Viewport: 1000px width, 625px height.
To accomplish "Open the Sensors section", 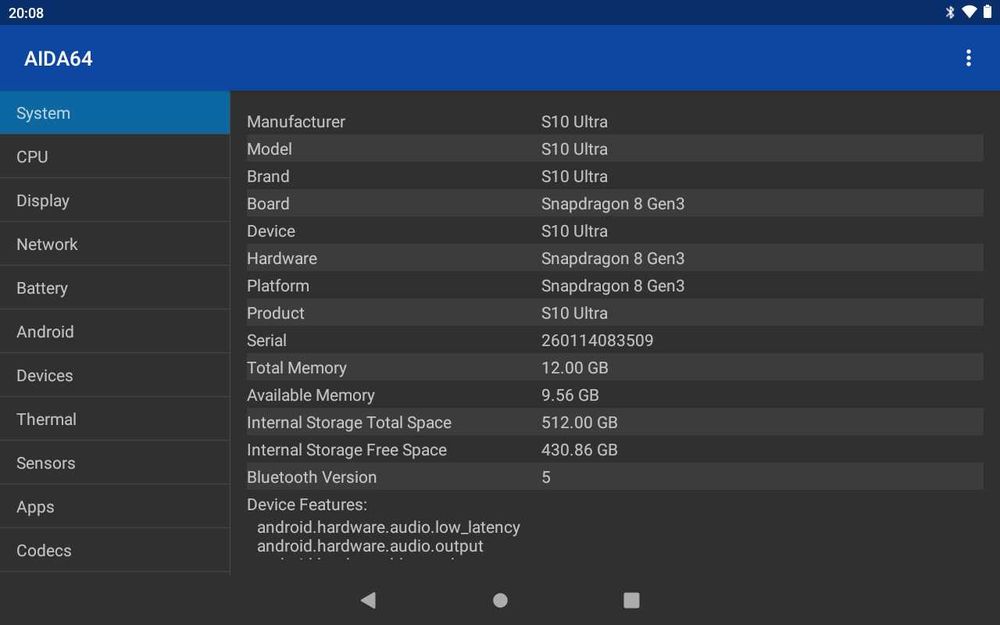I will 115,463.
